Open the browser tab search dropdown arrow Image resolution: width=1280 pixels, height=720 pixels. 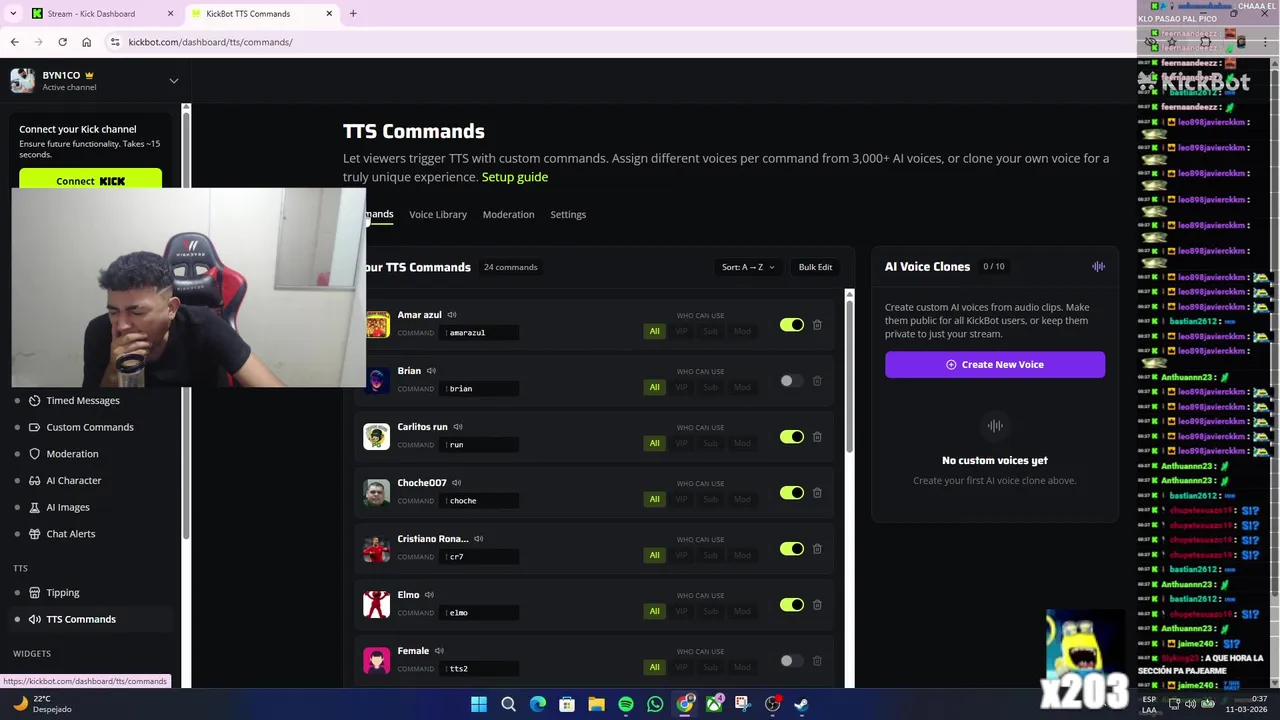(13, 13)
